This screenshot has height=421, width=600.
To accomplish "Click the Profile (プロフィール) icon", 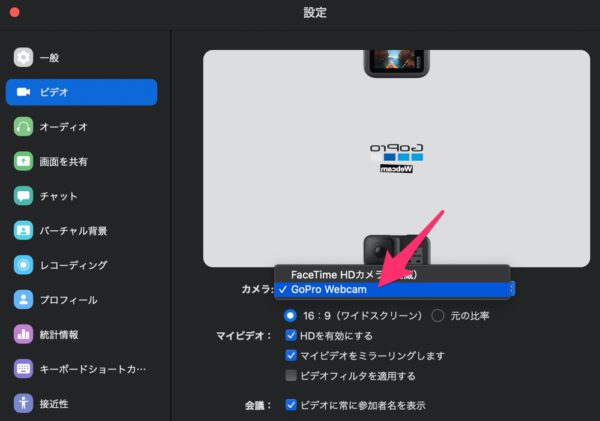I will (x=23, y=300).
